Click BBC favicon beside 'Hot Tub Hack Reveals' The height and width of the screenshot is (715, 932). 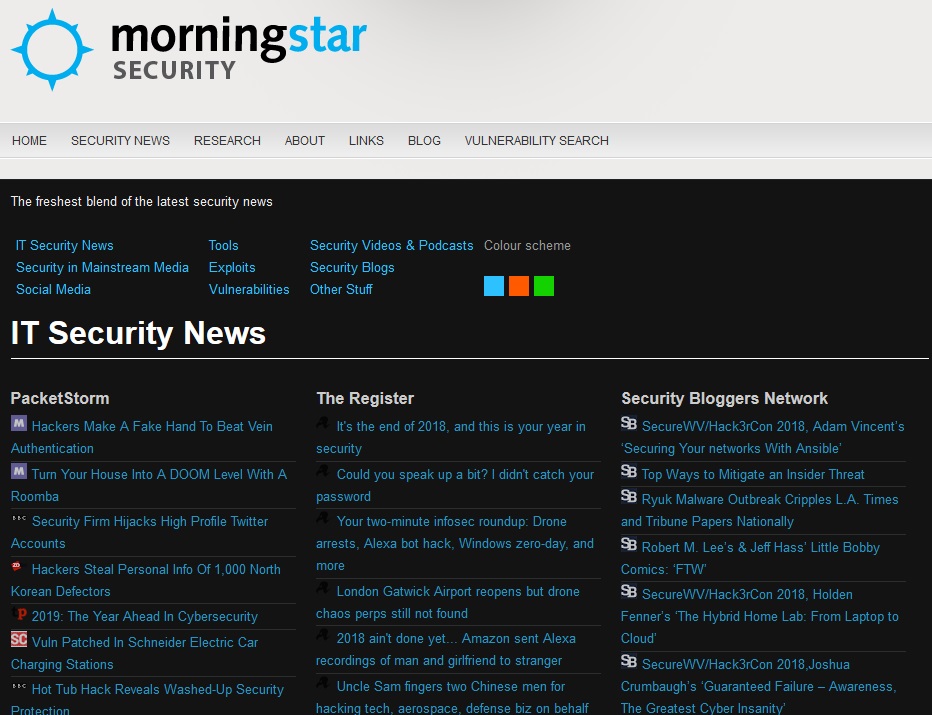click(19, 686)
